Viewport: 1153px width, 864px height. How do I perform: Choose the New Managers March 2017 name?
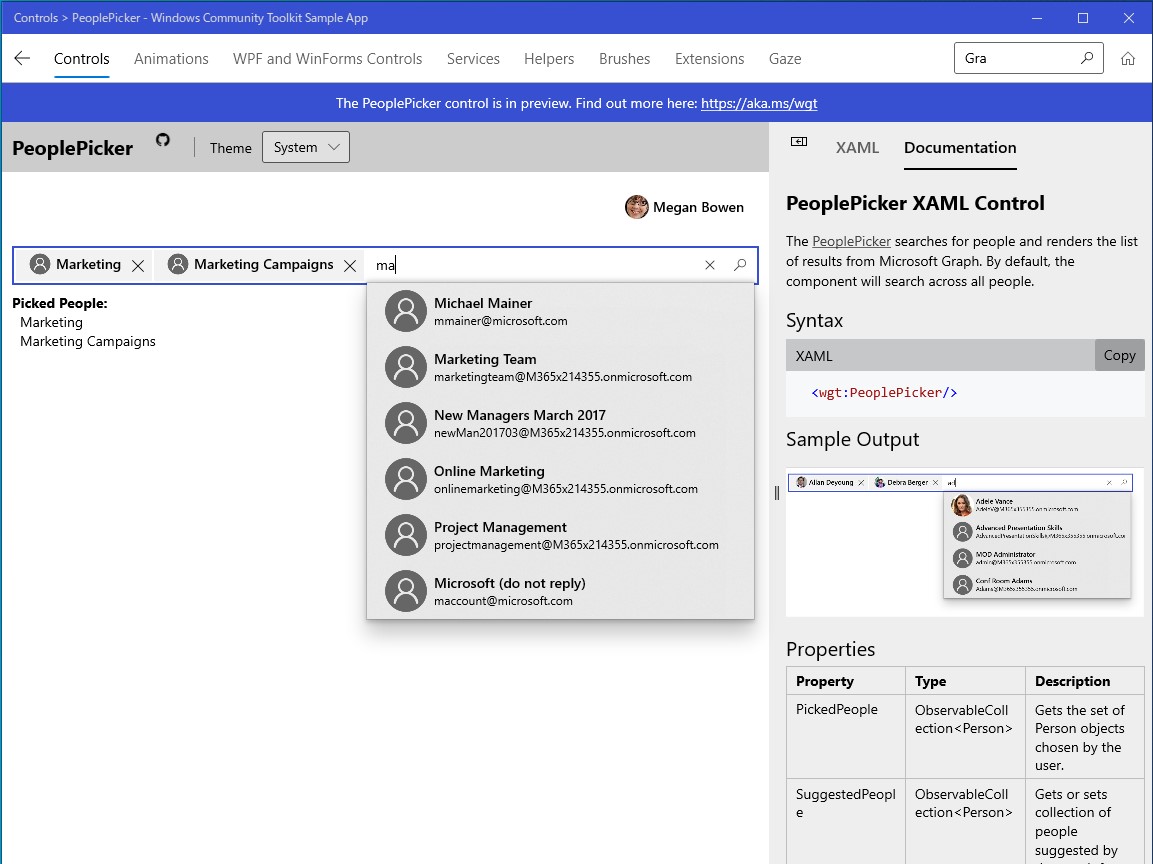(x=519, y=415)
